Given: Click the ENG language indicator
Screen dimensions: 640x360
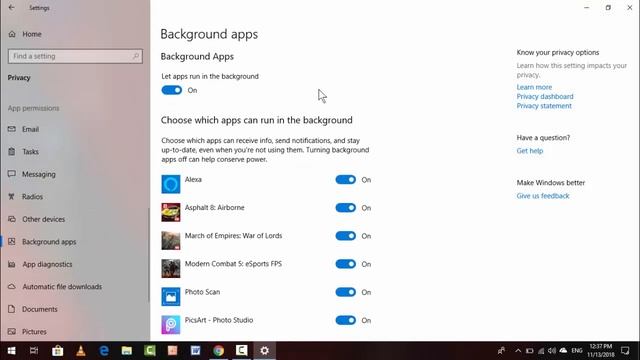Looking at the screenshot, I should (577, 351).
